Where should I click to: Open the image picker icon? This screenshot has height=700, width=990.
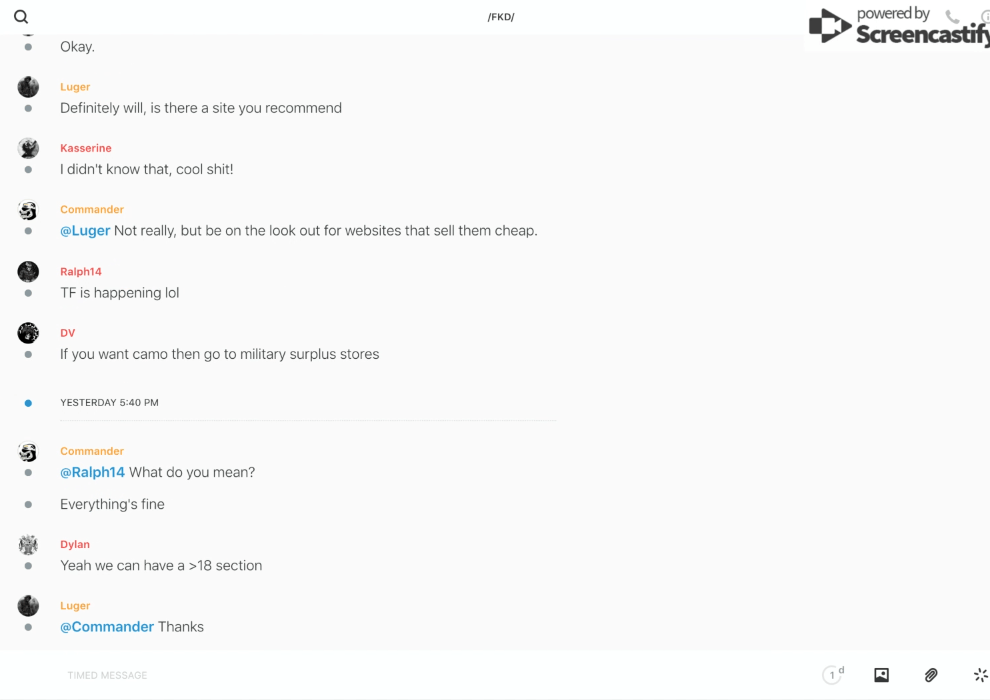881,675
